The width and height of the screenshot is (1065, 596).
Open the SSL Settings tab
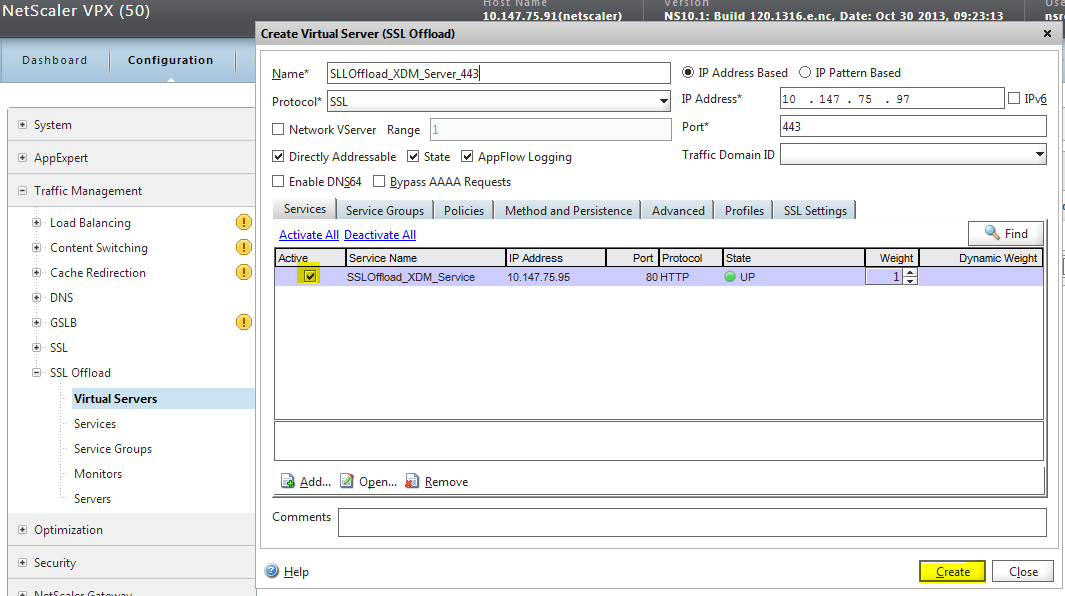click(x=815, y=211)
